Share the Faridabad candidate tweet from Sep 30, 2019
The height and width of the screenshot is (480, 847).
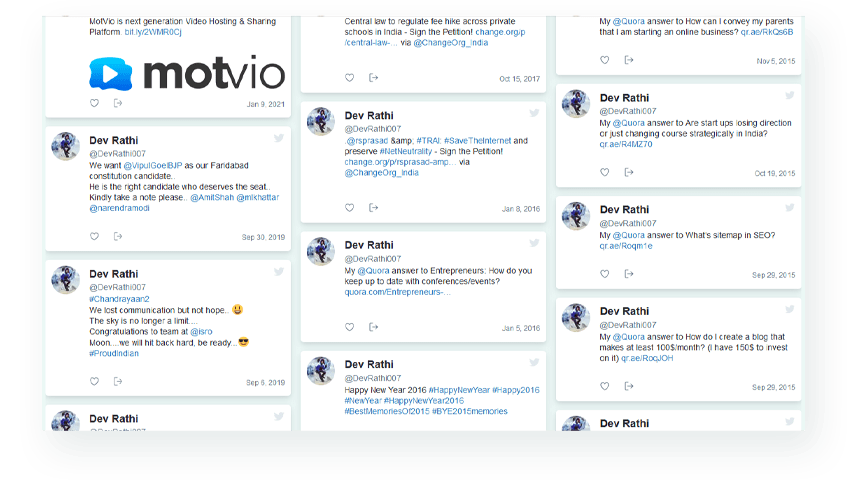(x=118, y=236)
